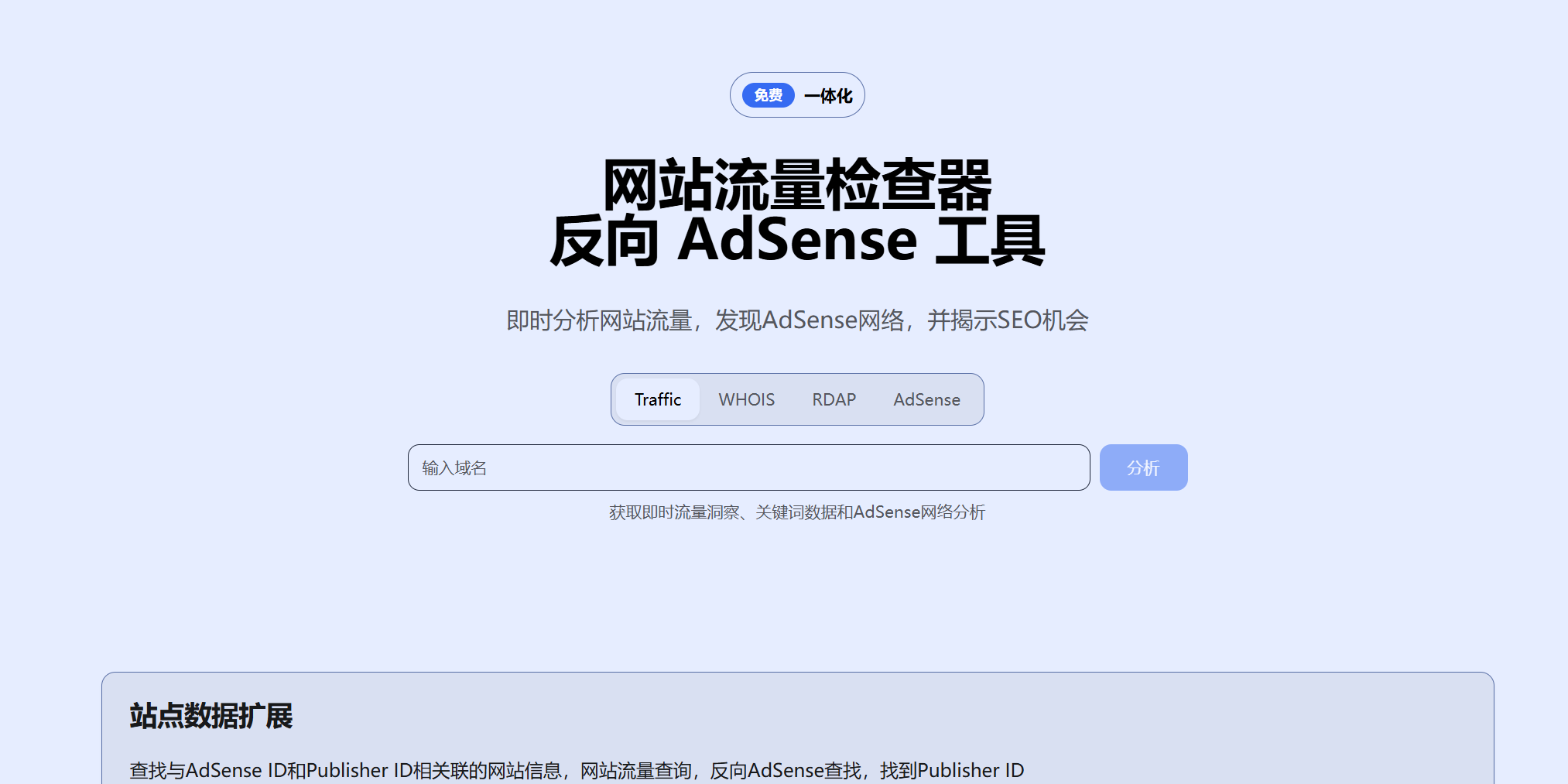Click the 发现AdSense网络 subtitle phrase
The image size is (1568, 784).
pyautogui.click(x=810, y=320)
